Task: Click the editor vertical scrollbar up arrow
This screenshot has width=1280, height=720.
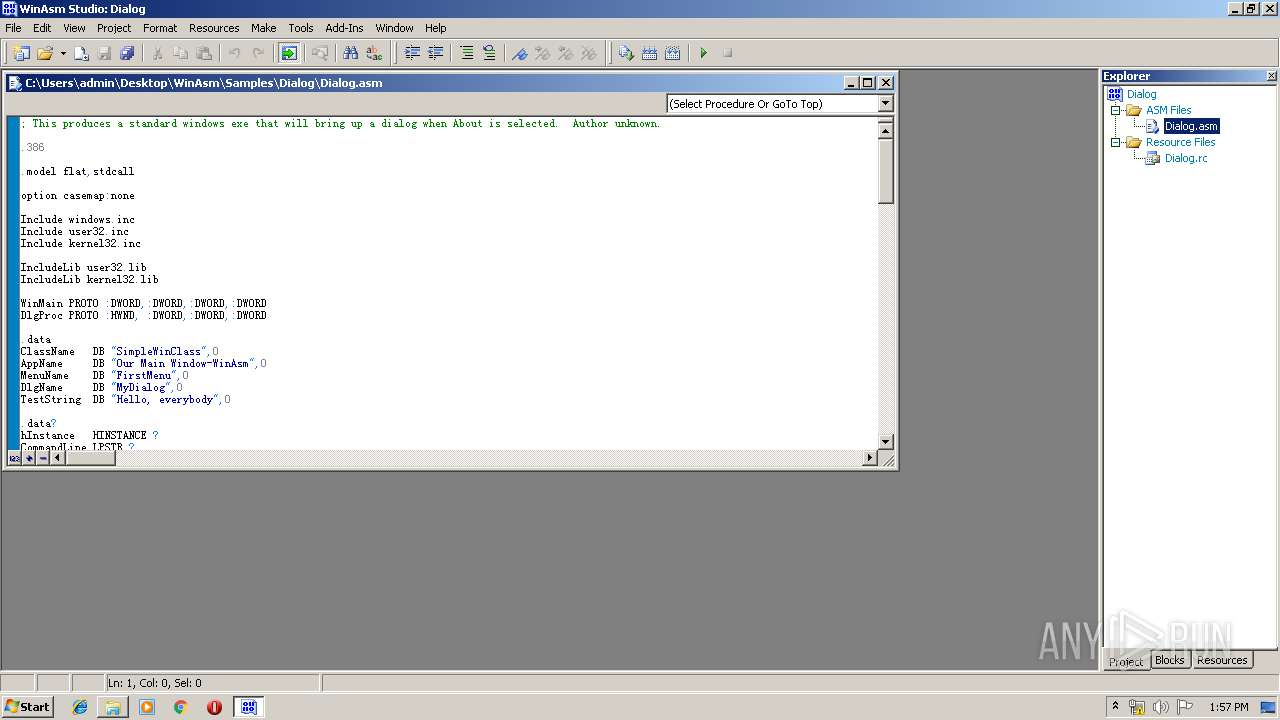Action: point(885,129)
